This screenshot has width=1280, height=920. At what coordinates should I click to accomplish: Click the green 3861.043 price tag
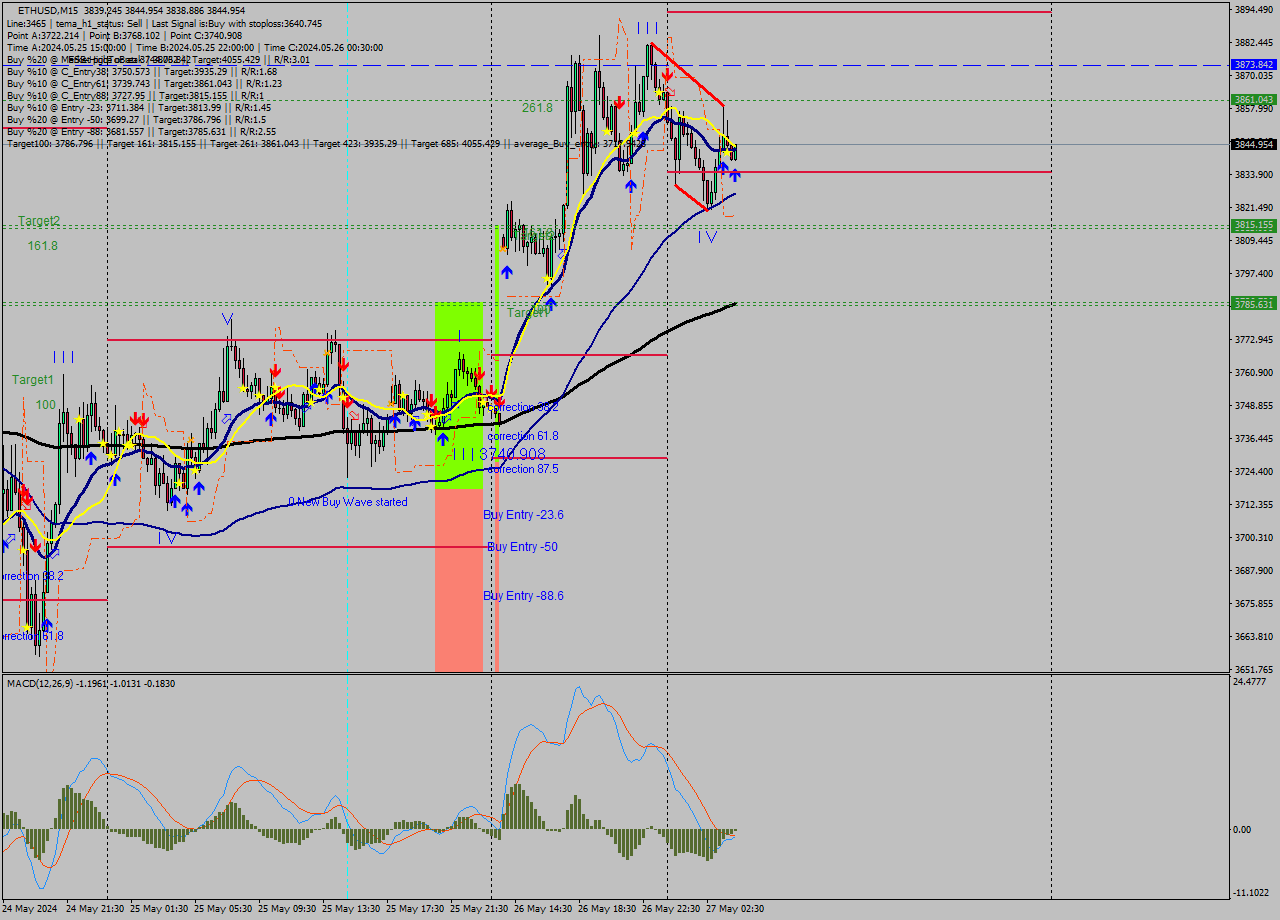point(1253,100)
